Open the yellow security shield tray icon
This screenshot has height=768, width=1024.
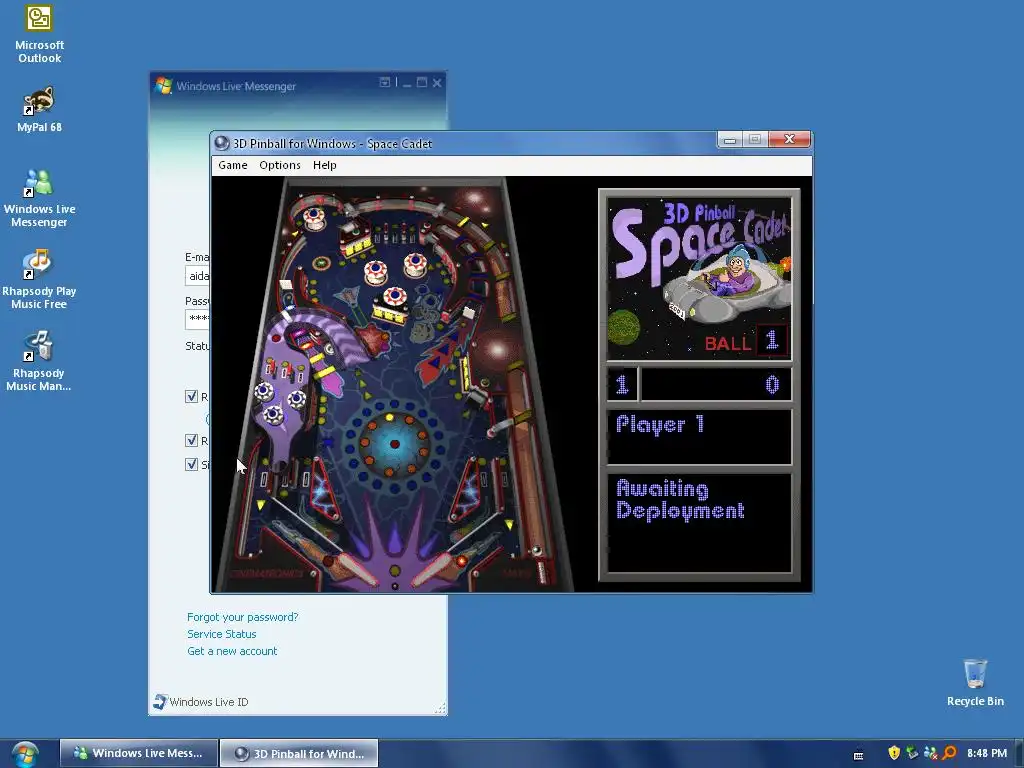(x=894, y=753)
